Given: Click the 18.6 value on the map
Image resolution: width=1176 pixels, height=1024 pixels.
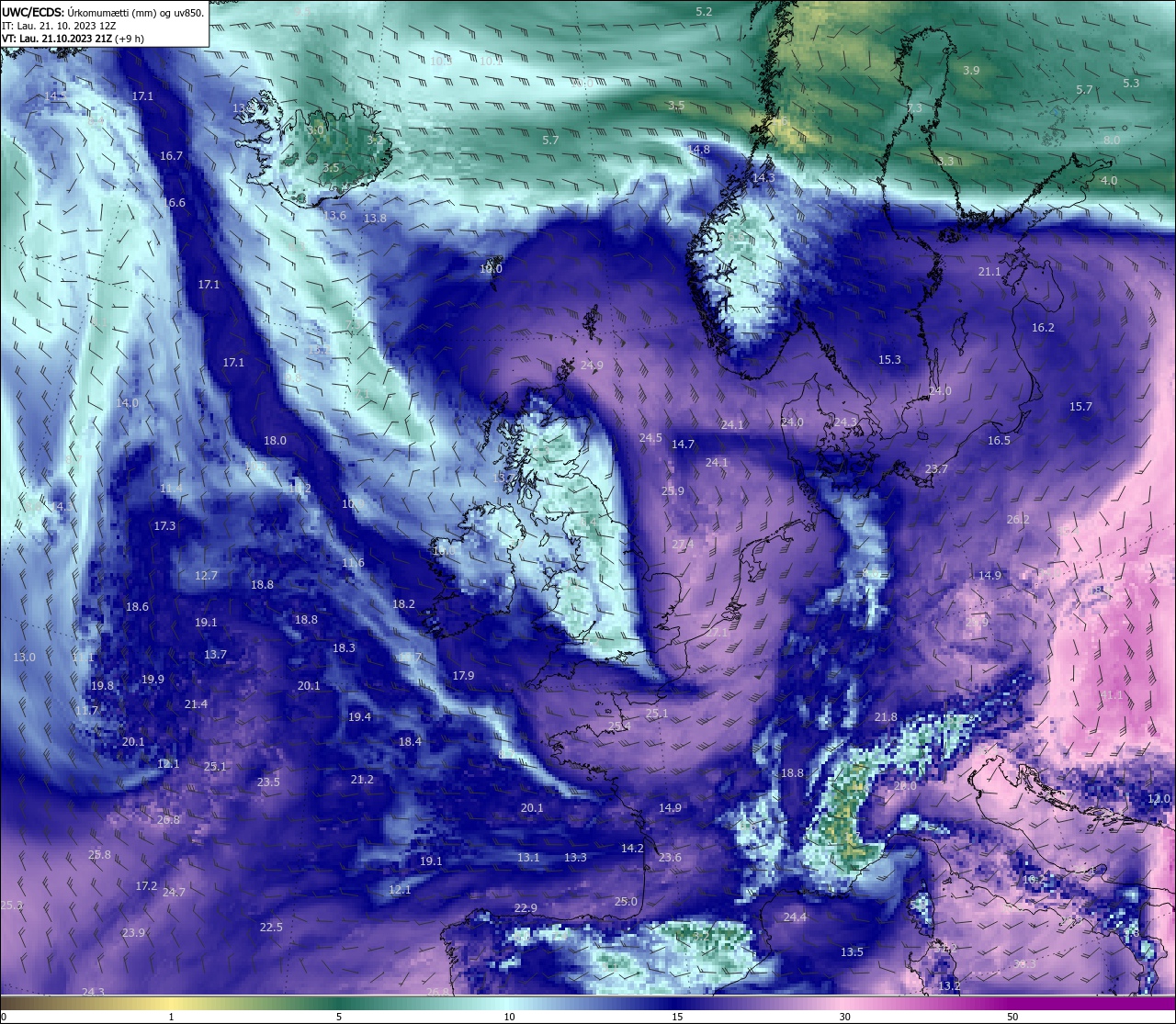Looking at the screenshot, I should pyautogui.click(x=138, y=607).
